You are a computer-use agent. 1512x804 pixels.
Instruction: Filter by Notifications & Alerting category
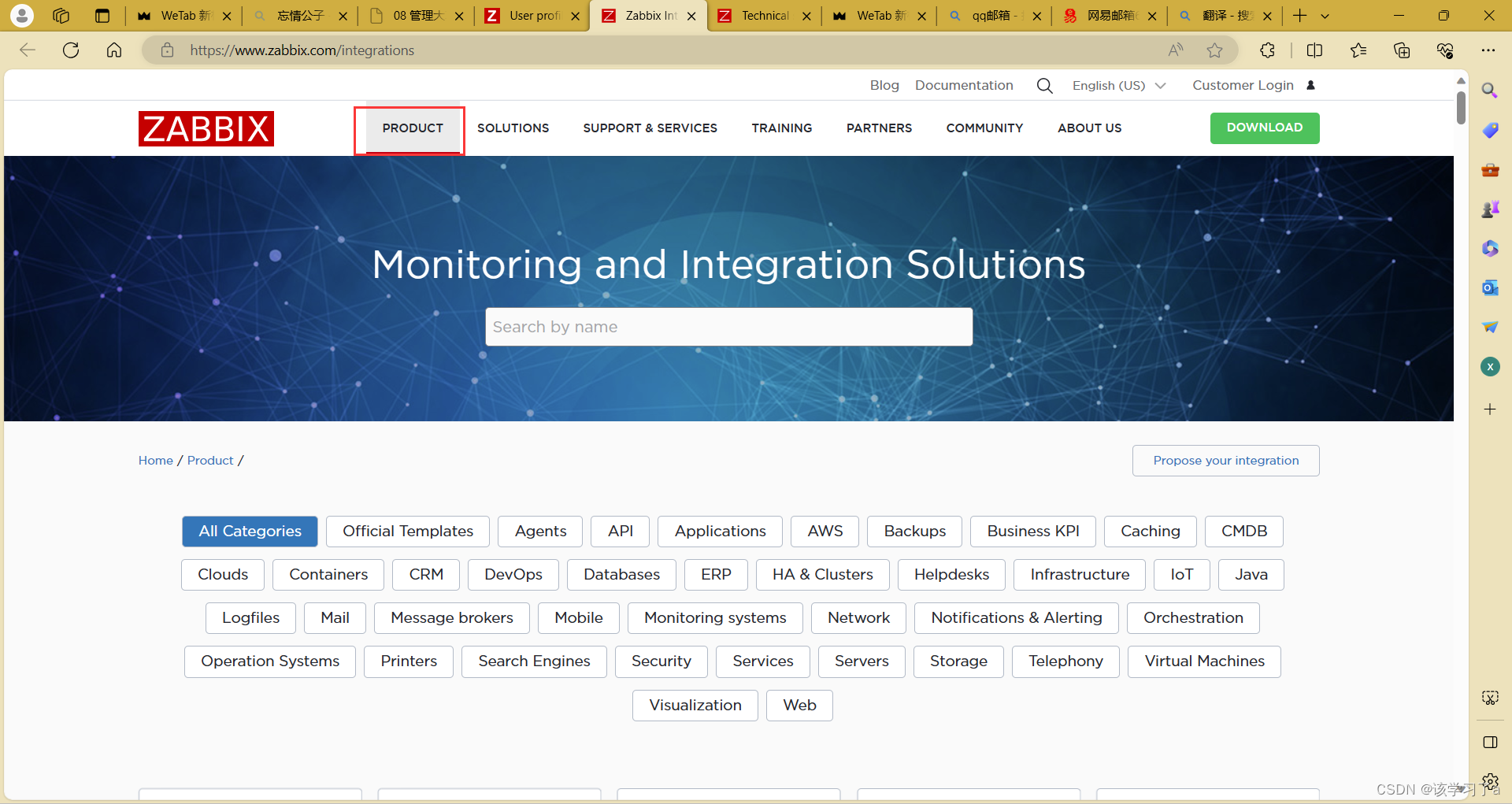point(1016,617)
